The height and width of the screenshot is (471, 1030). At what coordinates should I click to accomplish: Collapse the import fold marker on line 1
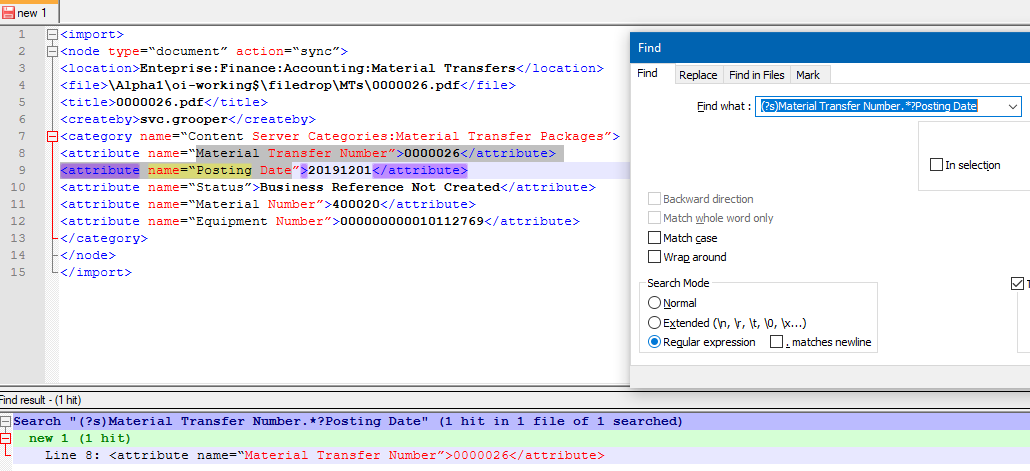53,35
